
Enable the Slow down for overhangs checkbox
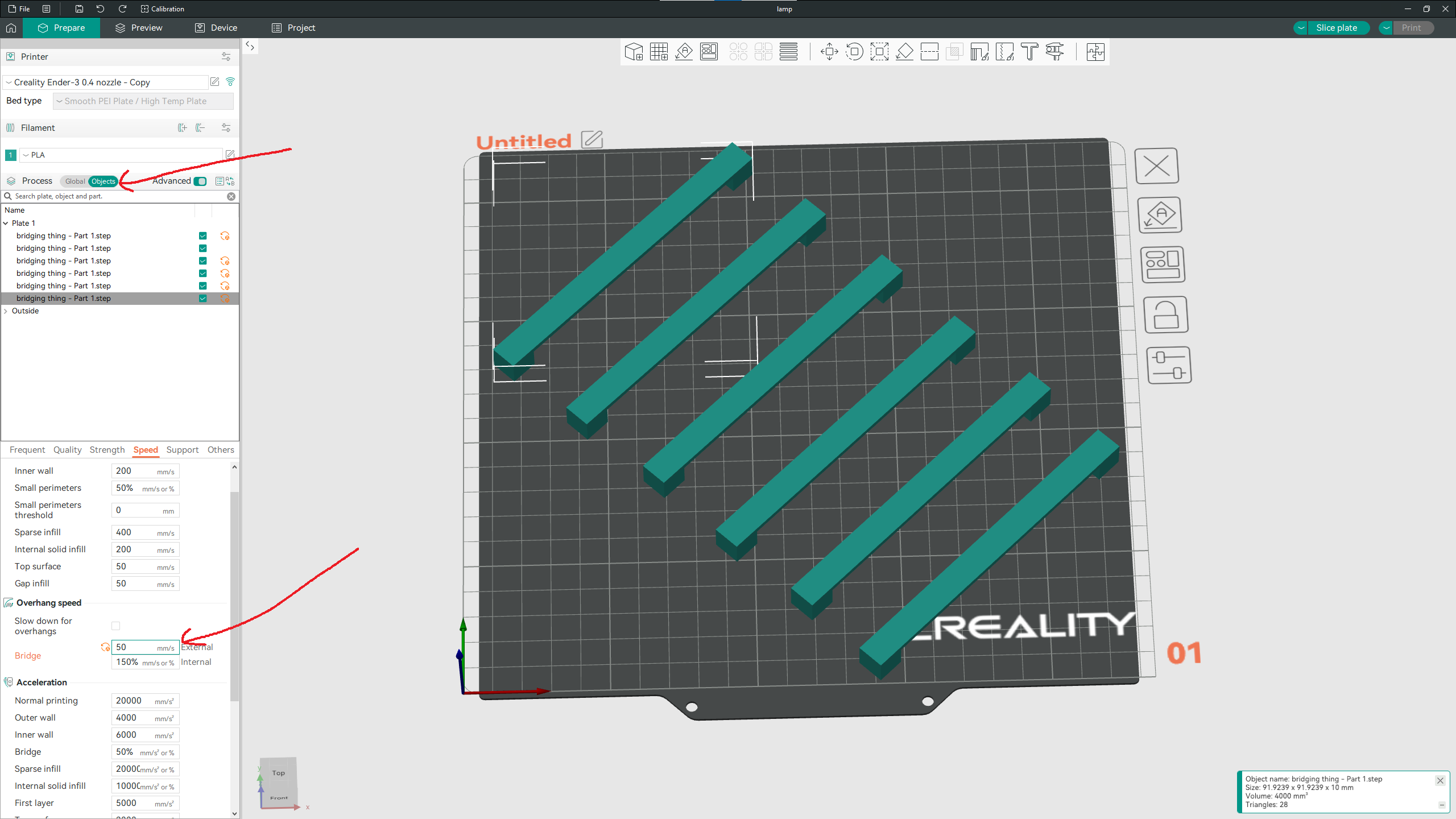click(116, 626)
